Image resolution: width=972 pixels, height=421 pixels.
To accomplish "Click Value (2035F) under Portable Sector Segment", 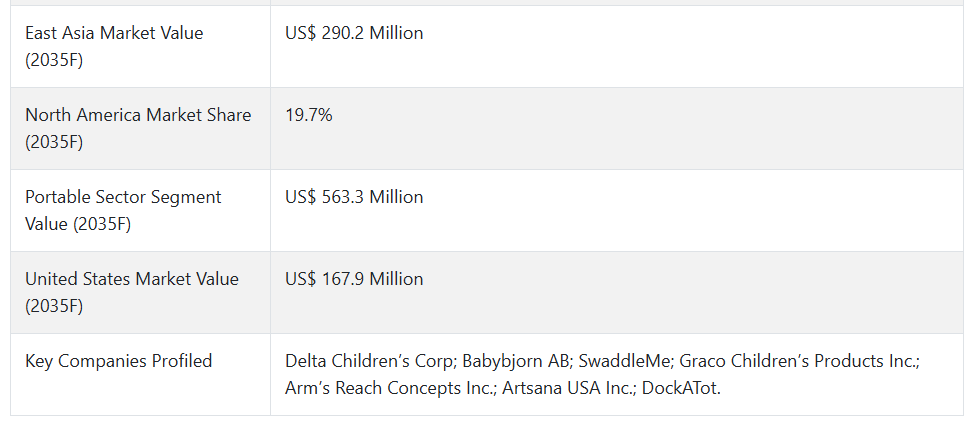I will [x=78, y=224].
